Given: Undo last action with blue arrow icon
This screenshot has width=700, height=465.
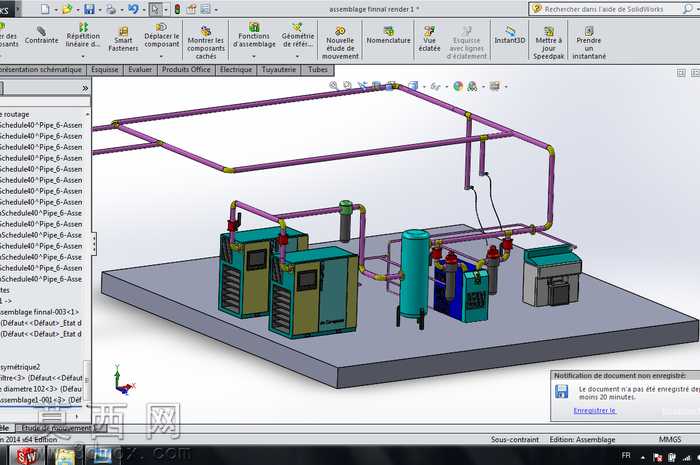Looking at the screenshot, I should coord(133,8).
